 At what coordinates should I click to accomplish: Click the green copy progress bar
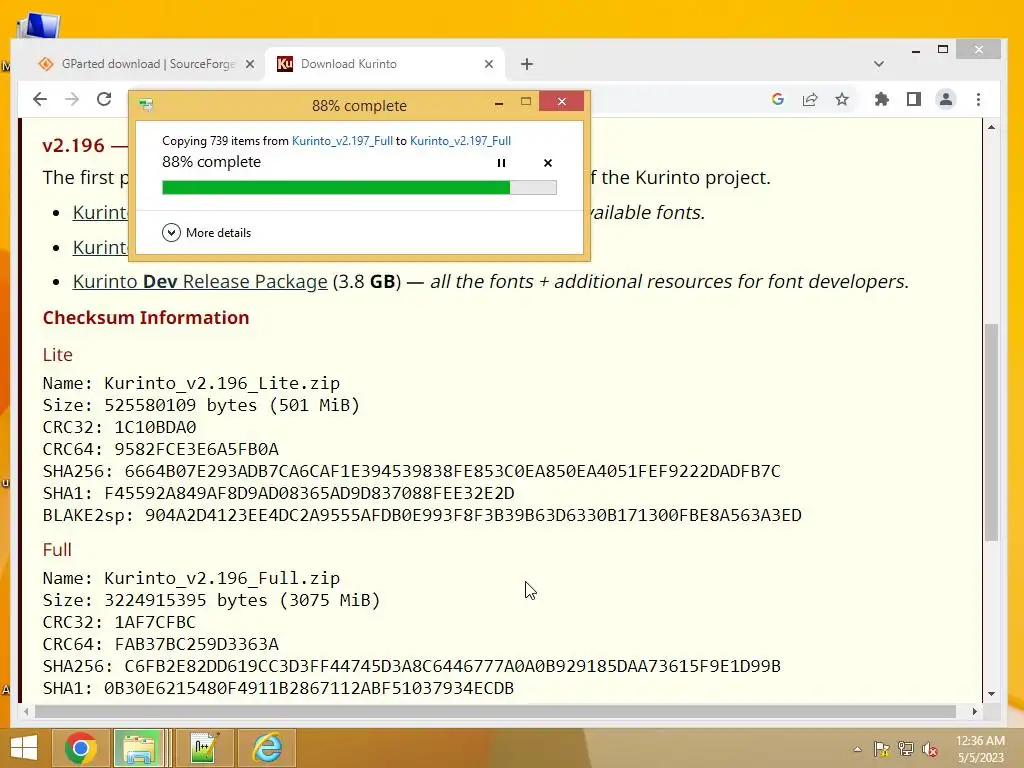coord(359,188)
